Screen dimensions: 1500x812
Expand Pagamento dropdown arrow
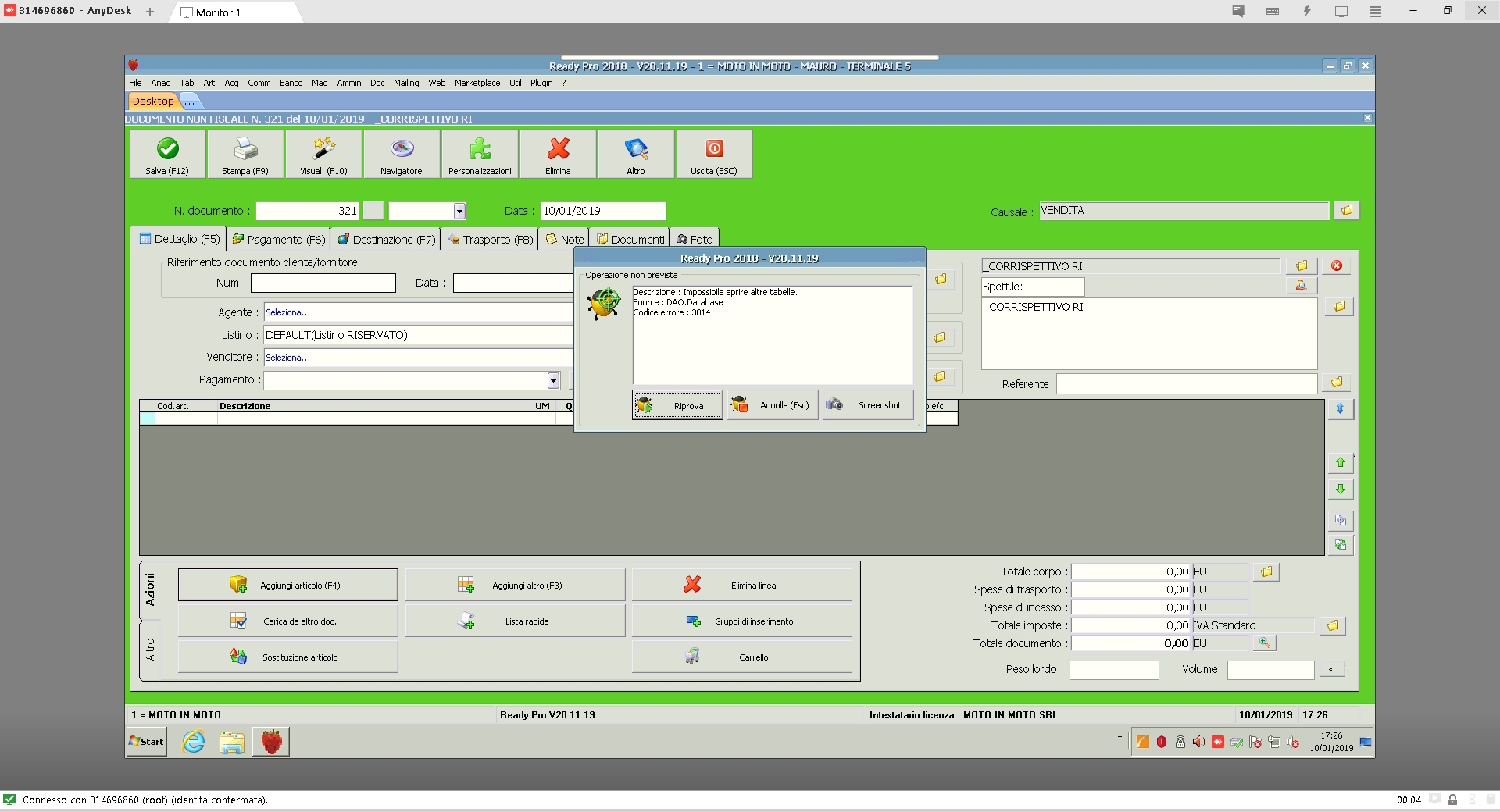(x=553, y=380)
